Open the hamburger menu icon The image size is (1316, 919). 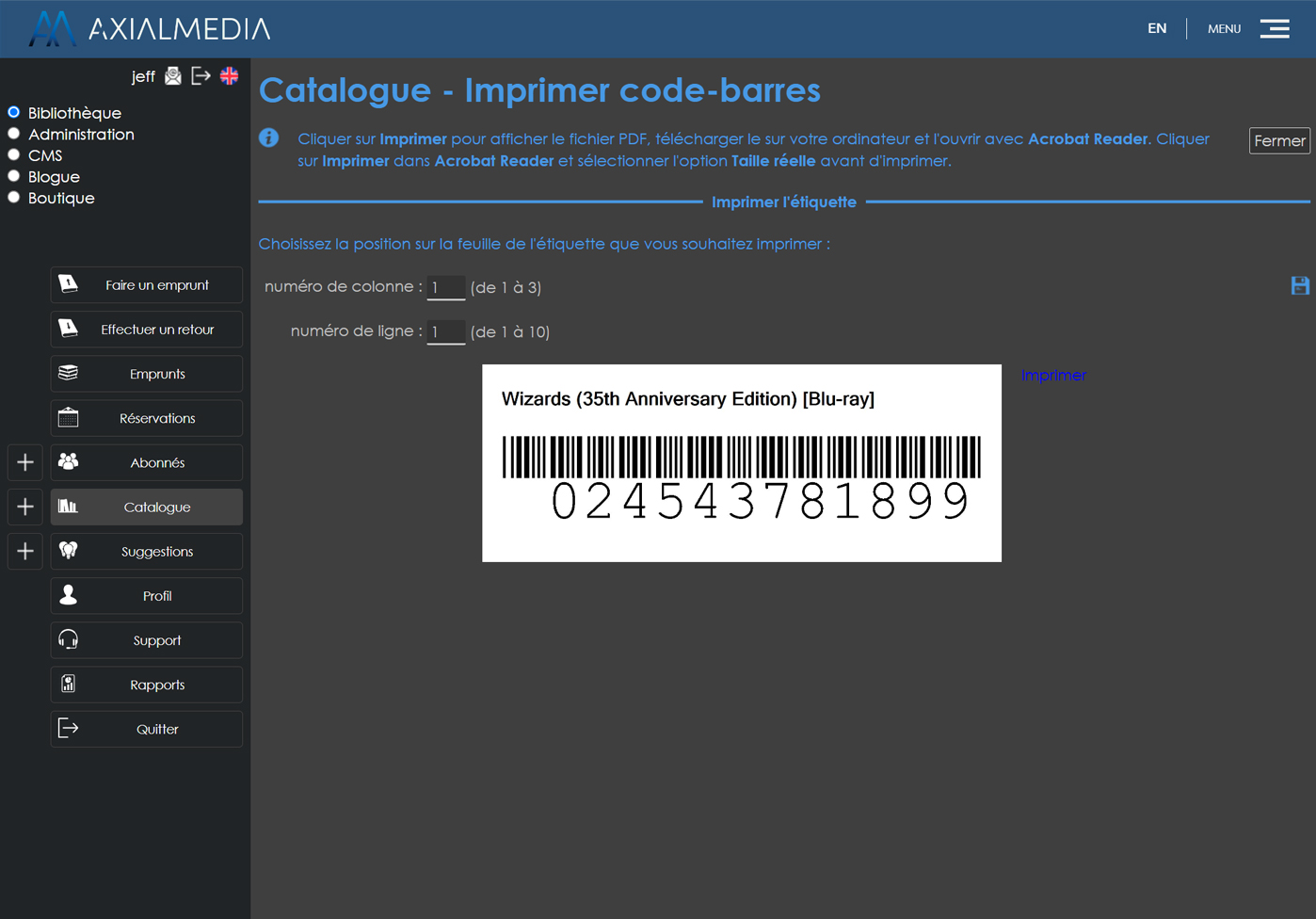1275,29
